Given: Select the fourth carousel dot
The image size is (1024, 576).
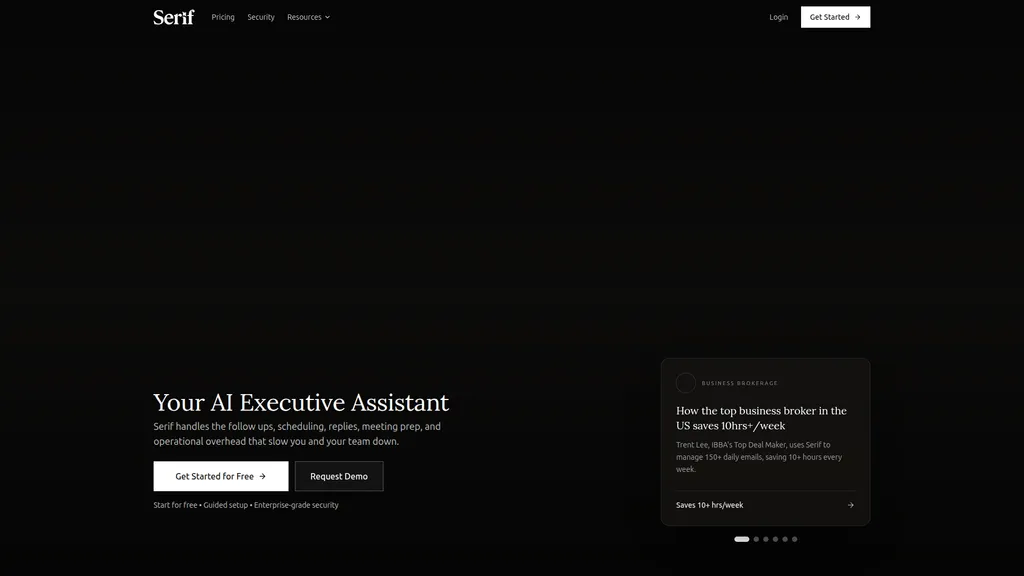Looking at the screenshot, I should pos(775,539).
